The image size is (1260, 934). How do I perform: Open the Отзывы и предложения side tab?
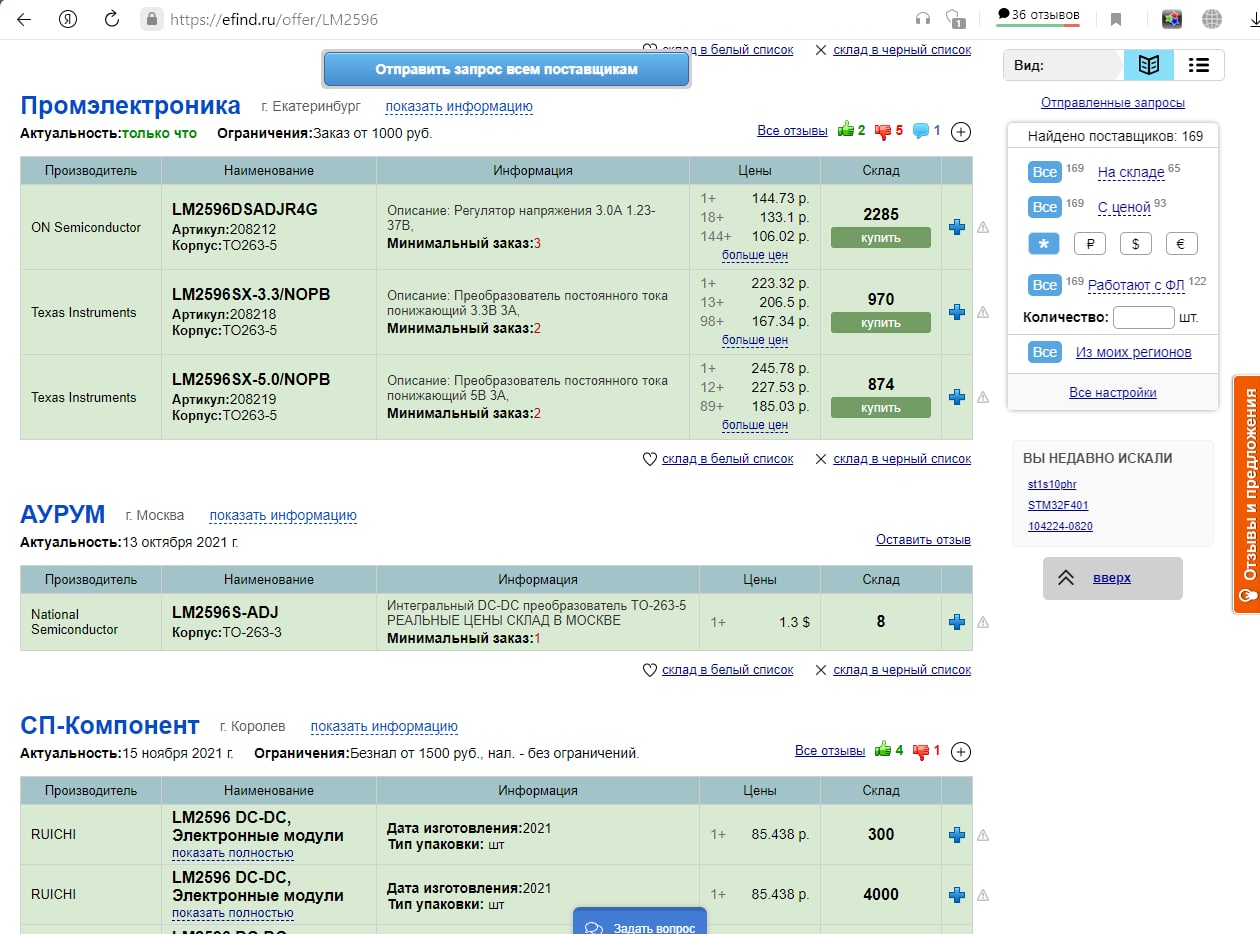point(1247,494)
